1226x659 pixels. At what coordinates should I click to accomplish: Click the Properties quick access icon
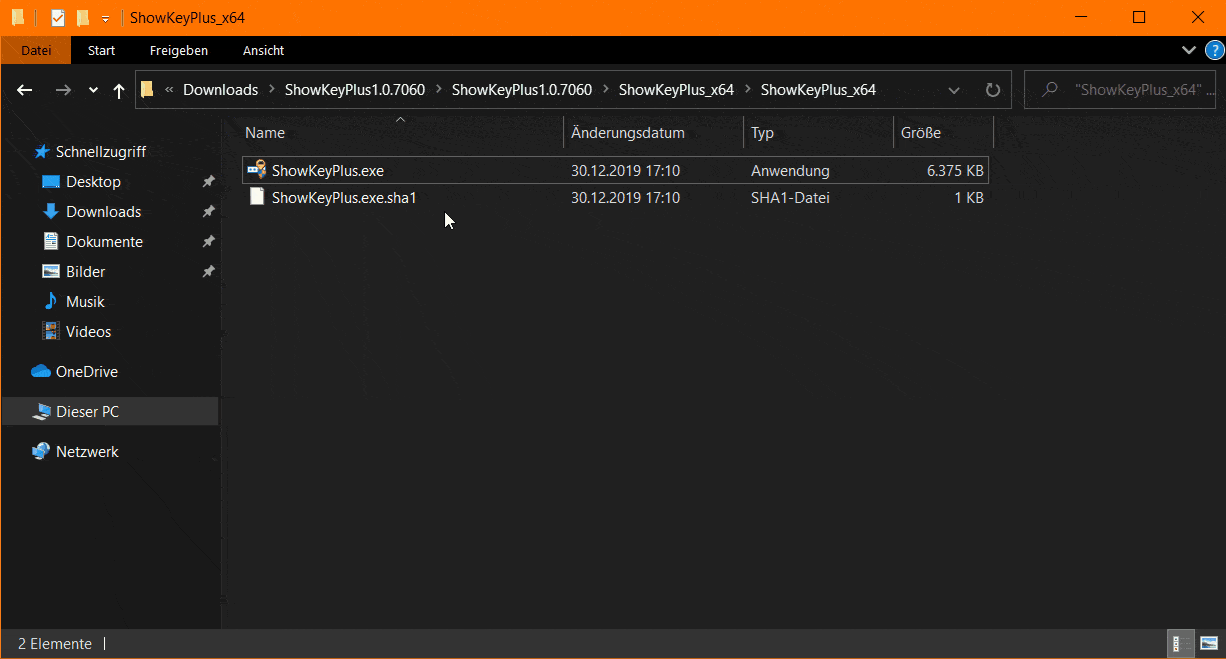(57, 18)
